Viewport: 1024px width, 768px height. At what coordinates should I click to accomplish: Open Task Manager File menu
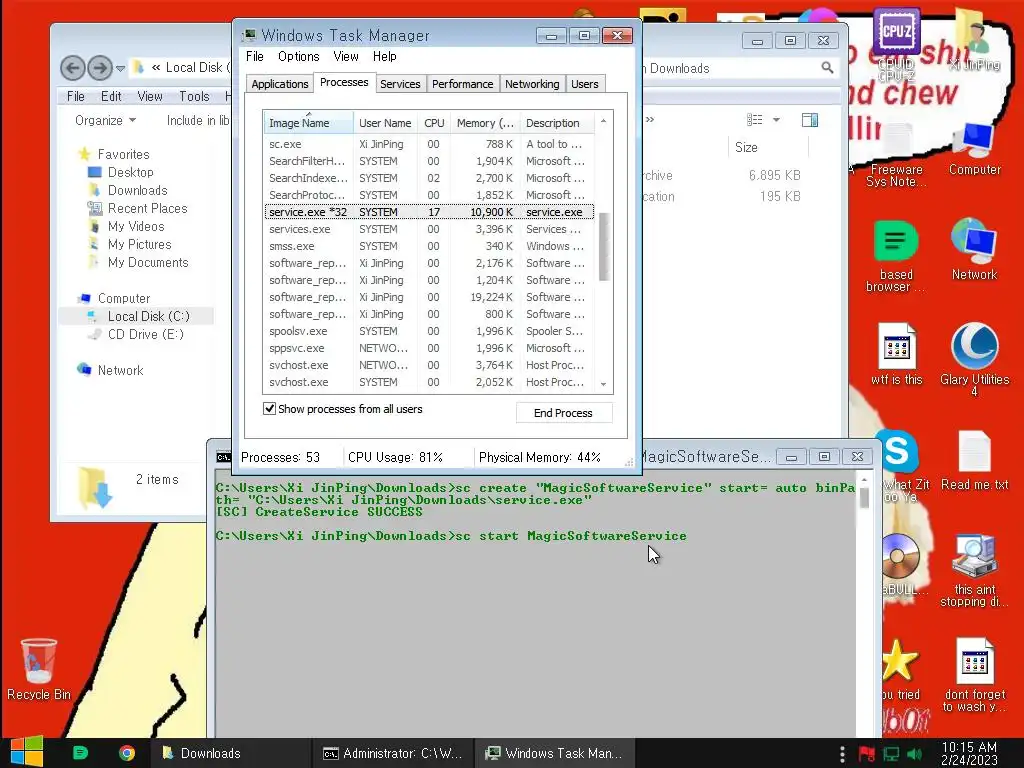[255, 56]
